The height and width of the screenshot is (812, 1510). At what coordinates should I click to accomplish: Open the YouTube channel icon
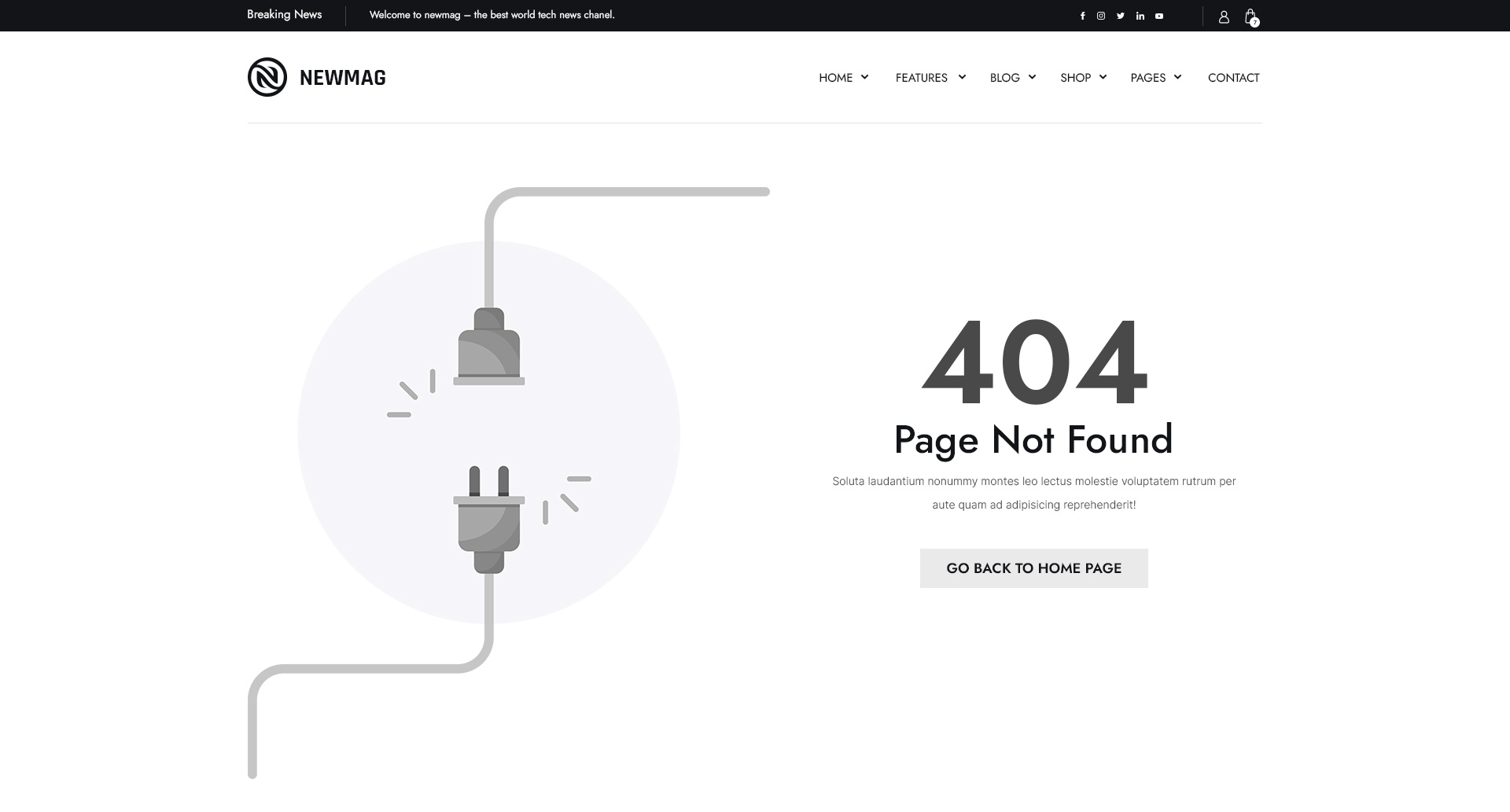coord(1159,16)
